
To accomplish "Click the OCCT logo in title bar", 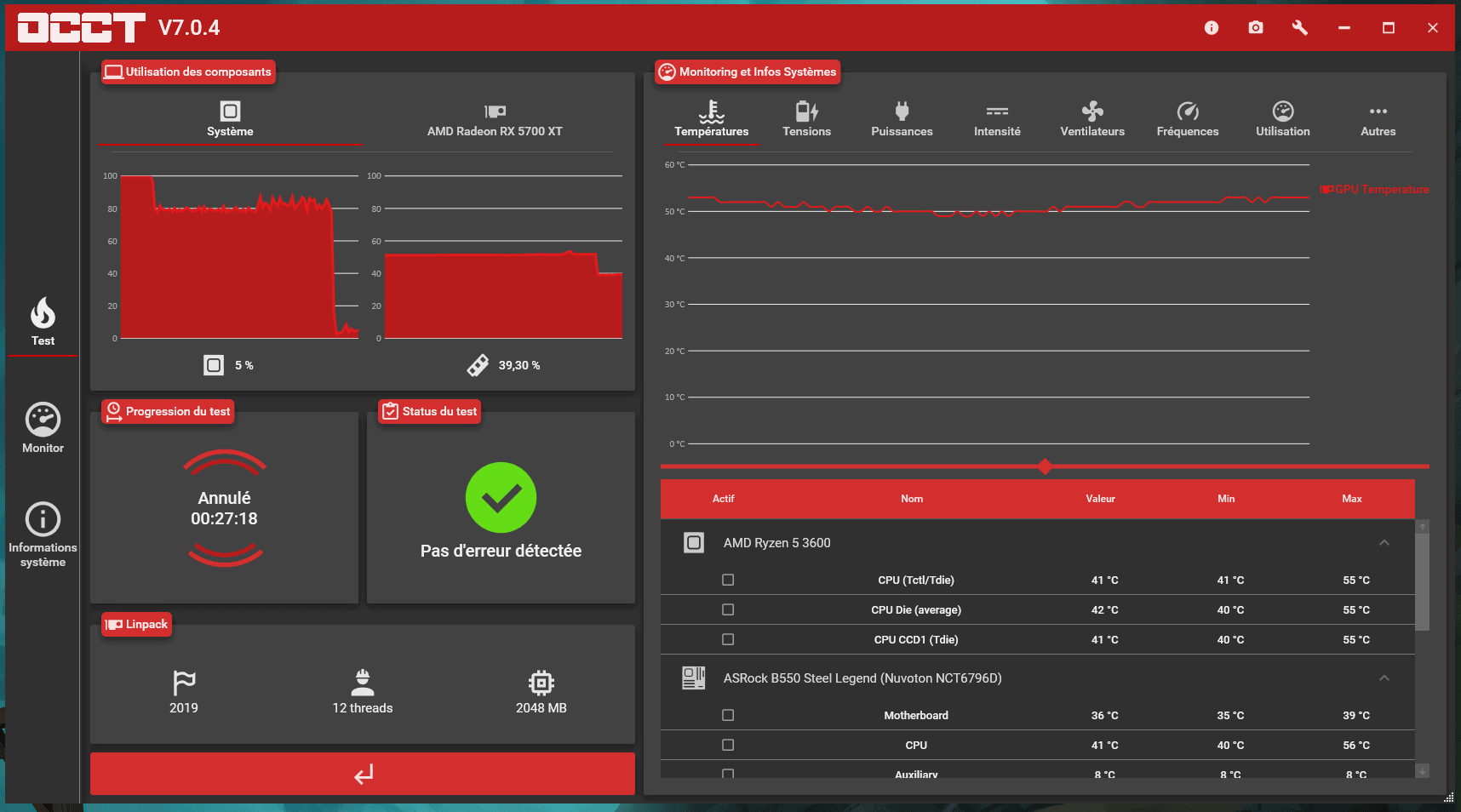I will (x=82, y=28).
